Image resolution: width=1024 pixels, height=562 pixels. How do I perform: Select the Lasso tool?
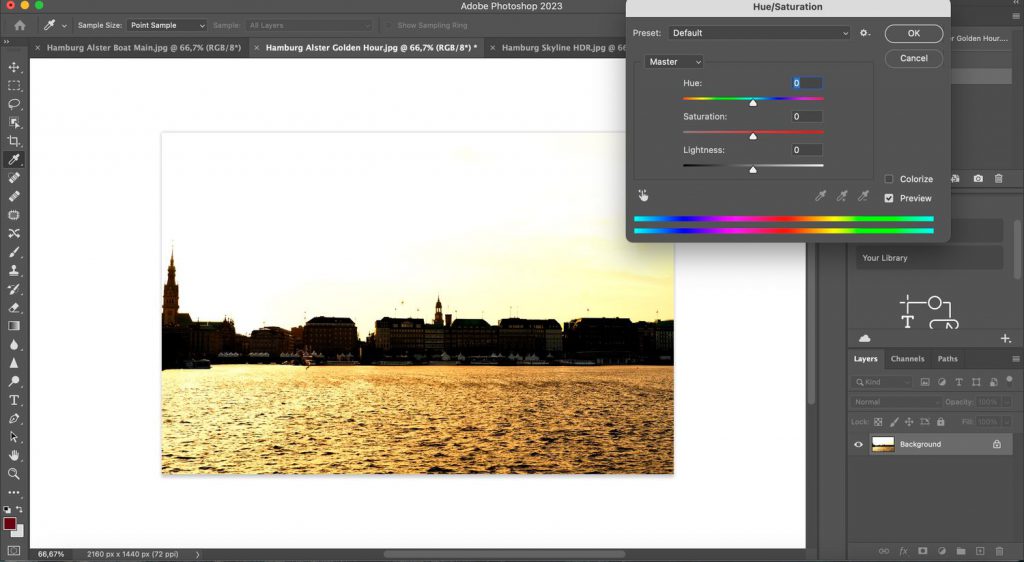14,104
